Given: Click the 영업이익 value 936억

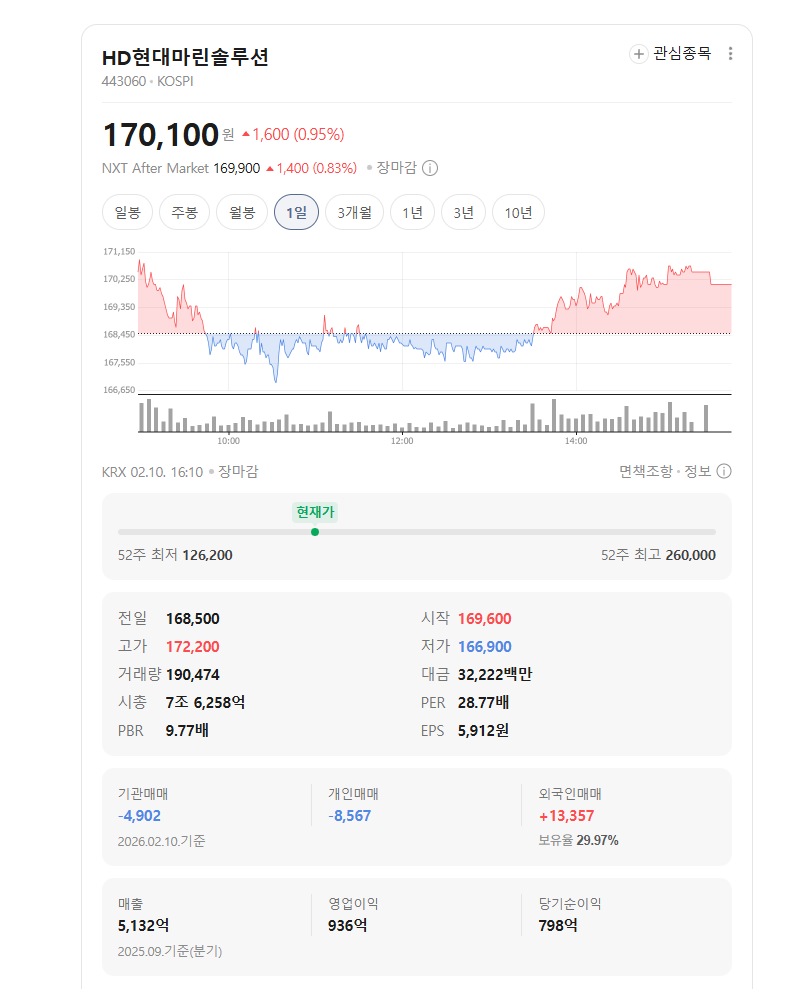Looking at the screenshot, I should coord(348,926).
